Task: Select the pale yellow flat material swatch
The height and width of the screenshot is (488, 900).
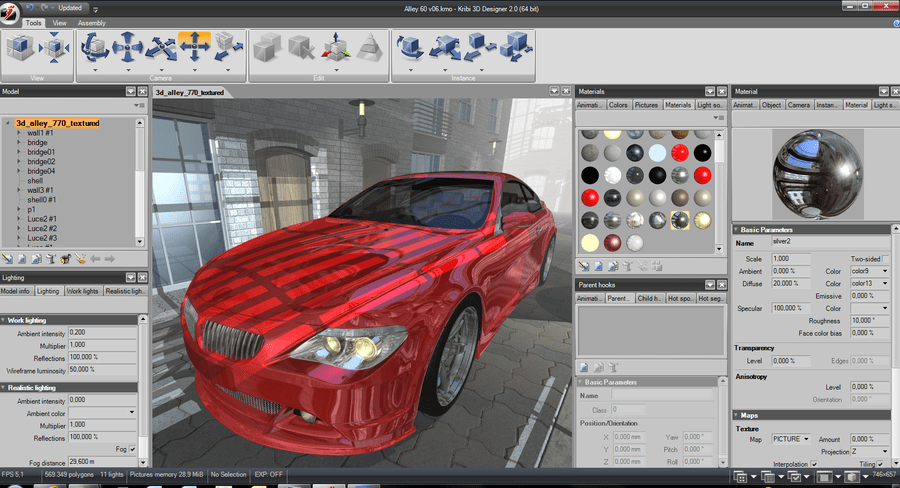Action: pyautogui.click(x=589, y=243)
